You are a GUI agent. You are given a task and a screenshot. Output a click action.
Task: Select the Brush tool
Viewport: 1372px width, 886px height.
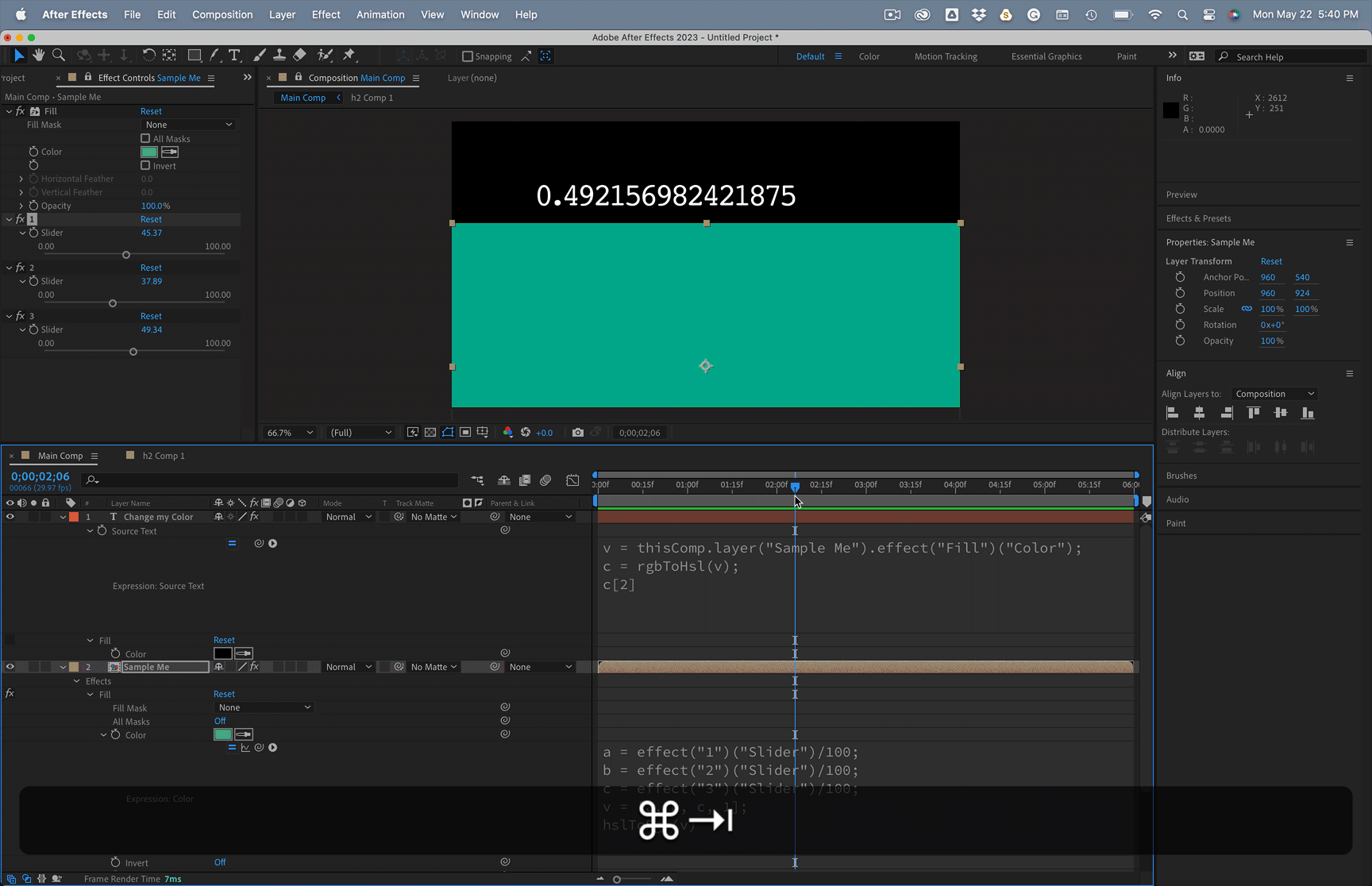(260, 56)
